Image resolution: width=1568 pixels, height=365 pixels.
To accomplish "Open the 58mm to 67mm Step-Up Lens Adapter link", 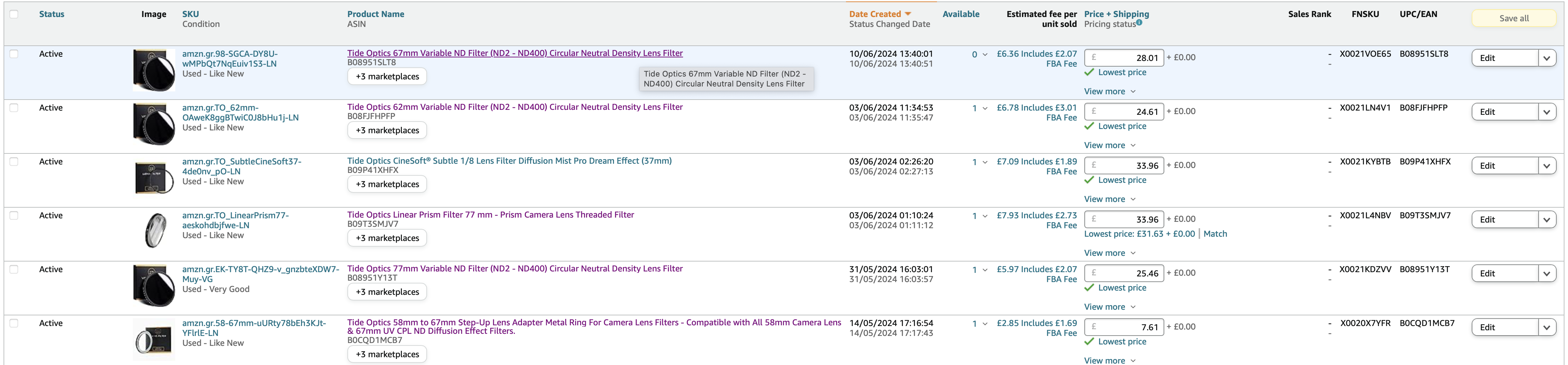I will point(594,327).
